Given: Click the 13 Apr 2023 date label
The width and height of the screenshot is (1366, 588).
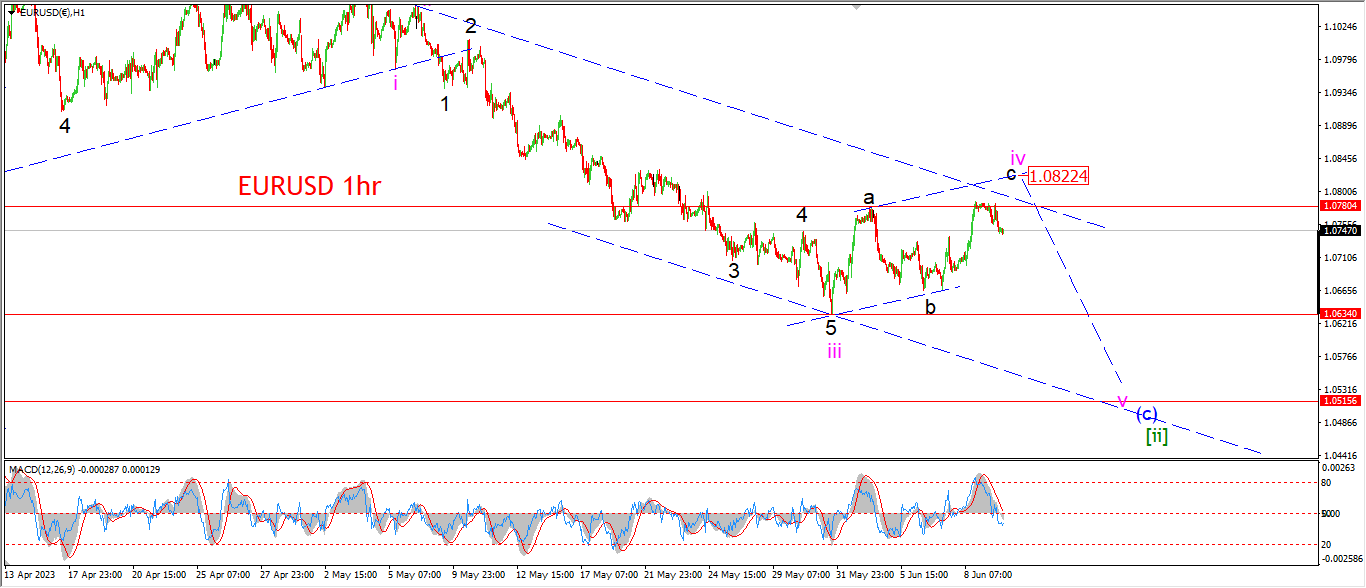Looking at the screenshot, I should coord(32,576).
